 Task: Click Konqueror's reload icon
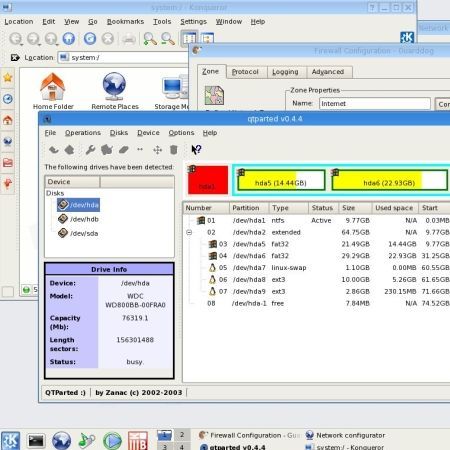(90, 39)
